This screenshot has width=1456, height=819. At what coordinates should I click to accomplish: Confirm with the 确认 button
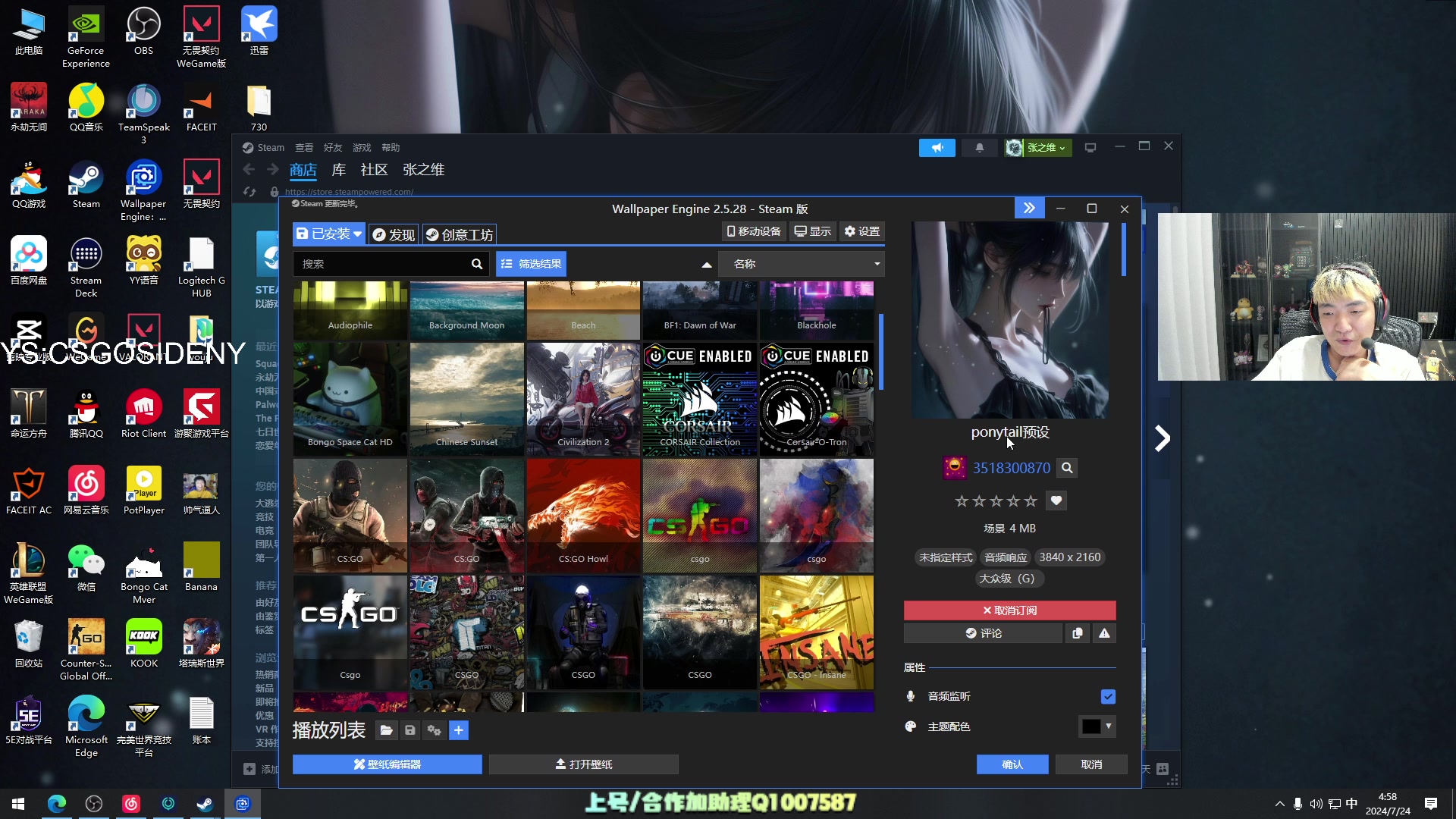(x=1012, y=764)
